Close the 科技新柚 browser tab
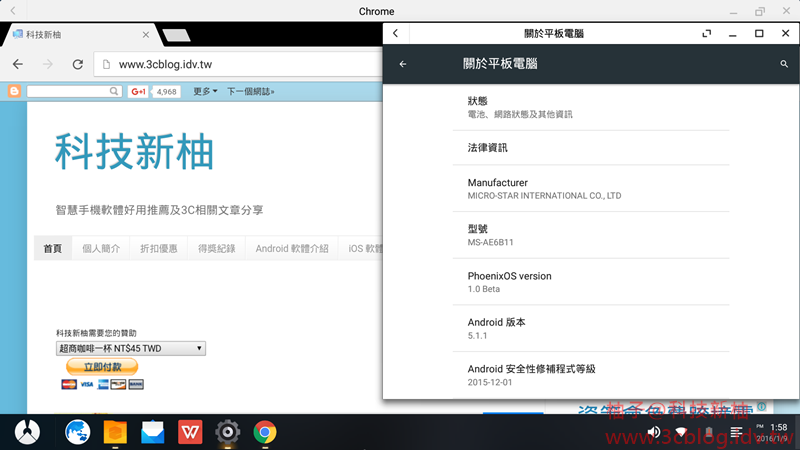 146,35
